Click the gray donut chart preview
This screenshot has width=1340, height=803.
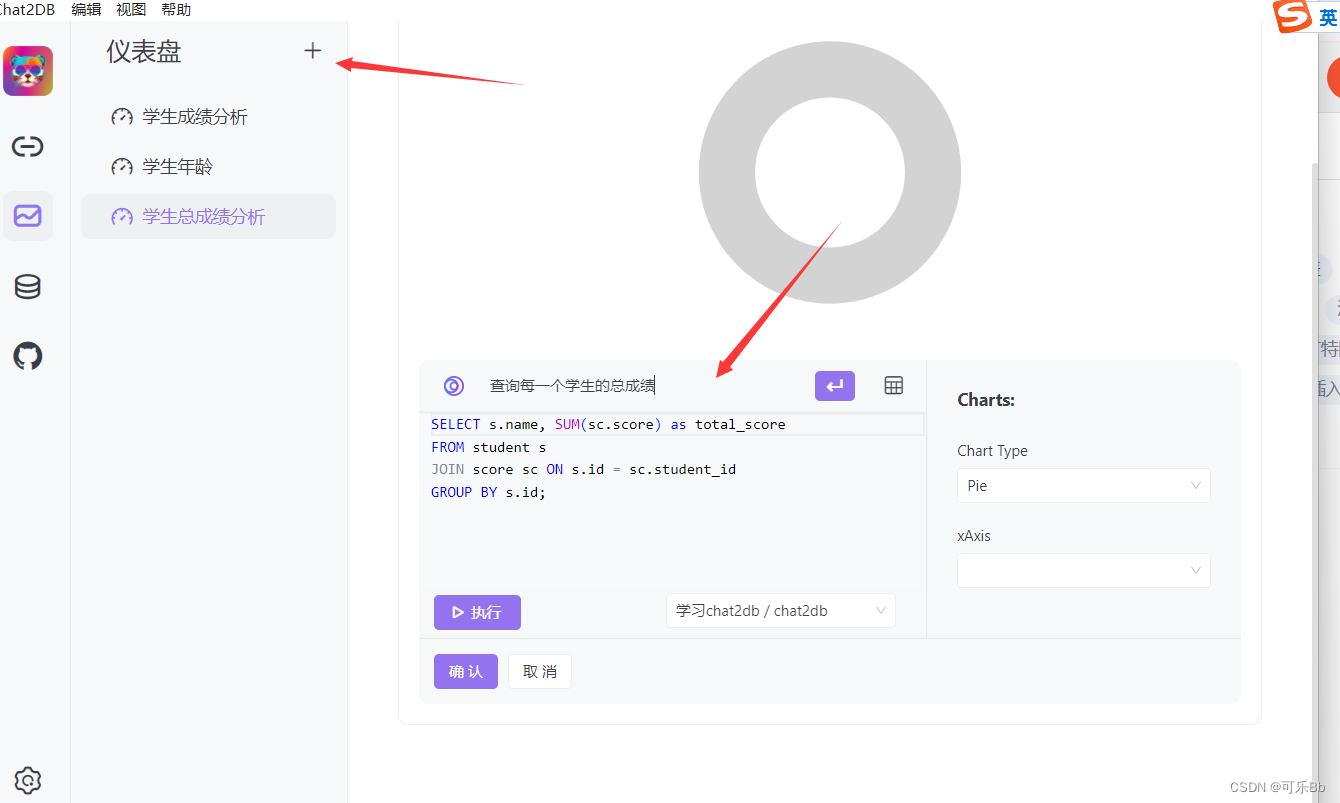coord(830,172)
